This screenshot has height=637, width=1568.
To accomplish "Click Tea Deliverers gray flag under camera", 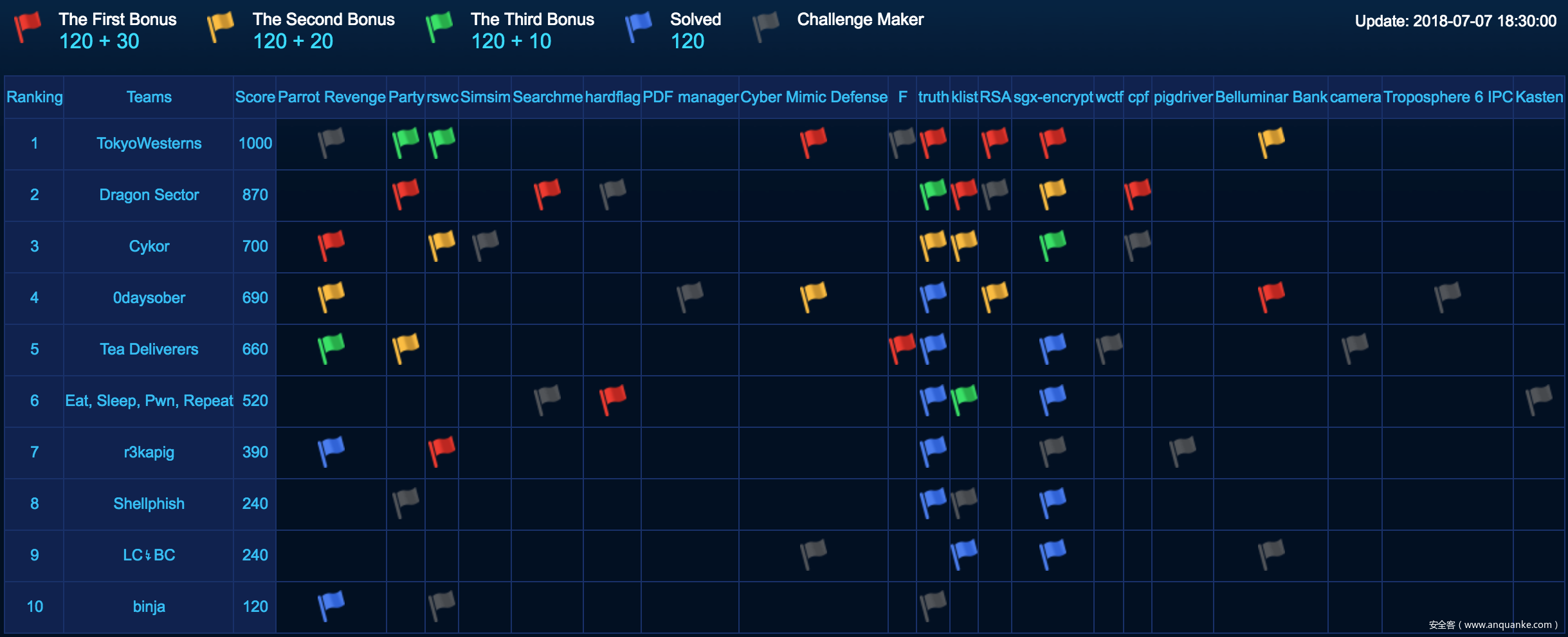I will (1355, 349).
